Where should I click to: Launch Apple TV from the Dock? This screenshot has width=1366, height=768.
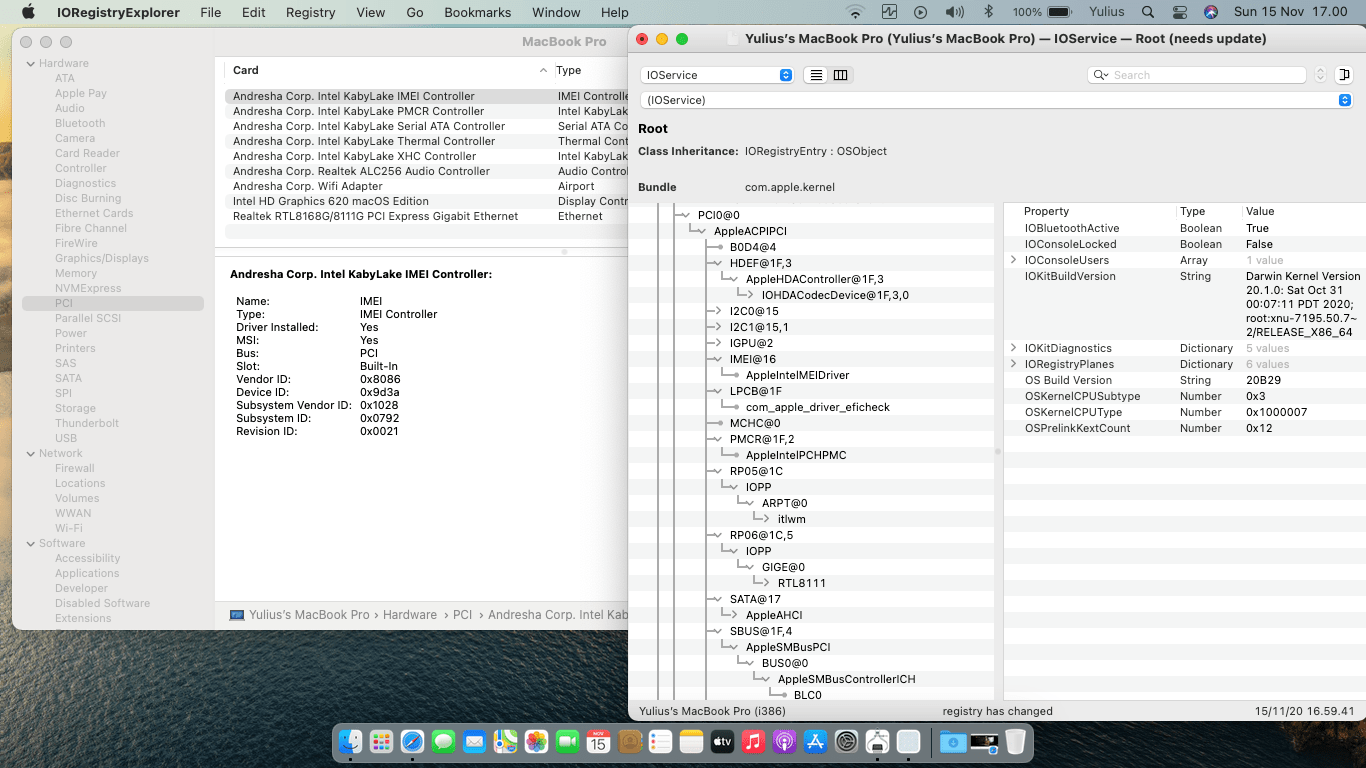pos(722,741)
